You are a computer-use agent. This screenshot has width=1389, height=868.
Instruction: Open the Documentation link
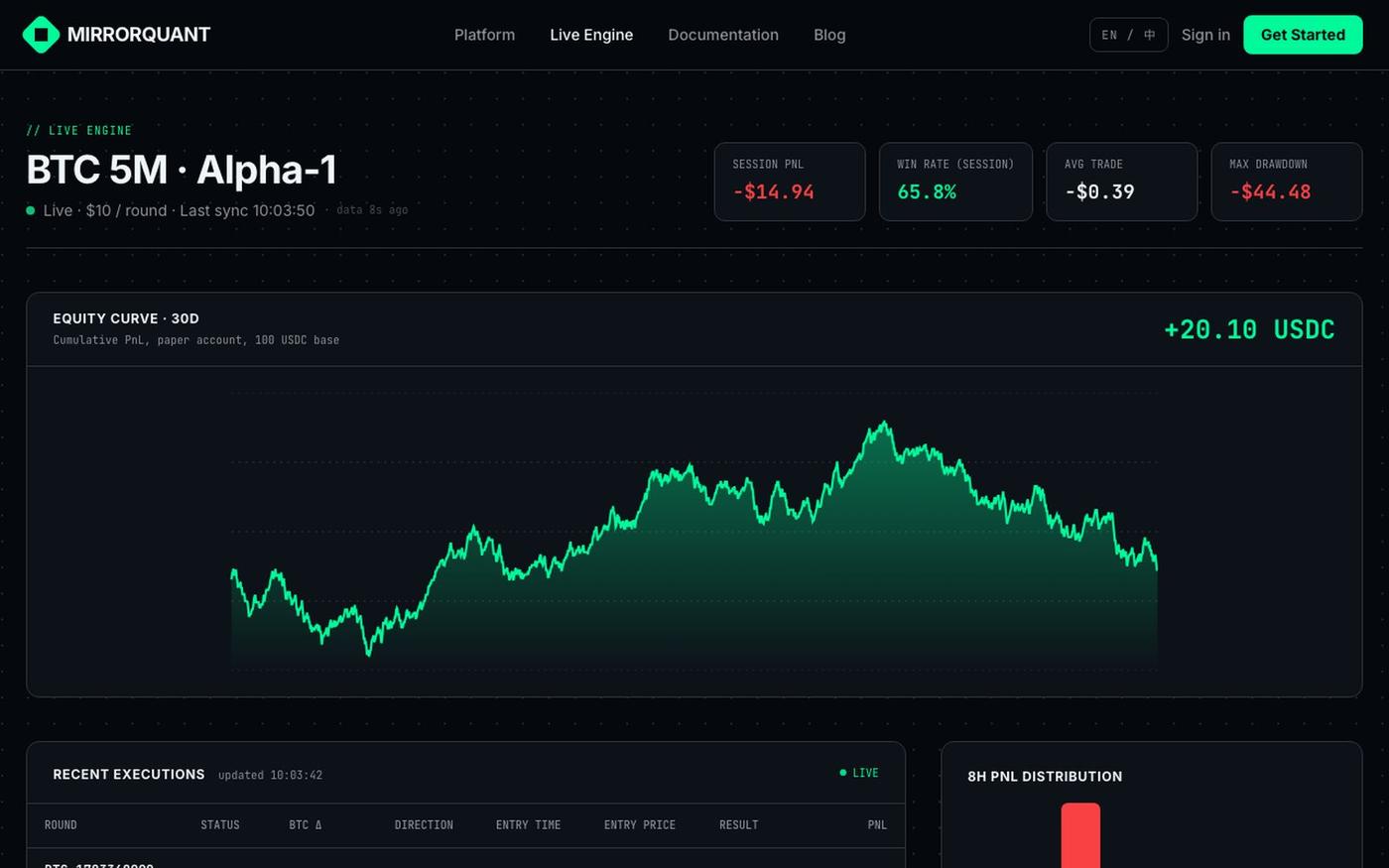click(x=723, y=35)
